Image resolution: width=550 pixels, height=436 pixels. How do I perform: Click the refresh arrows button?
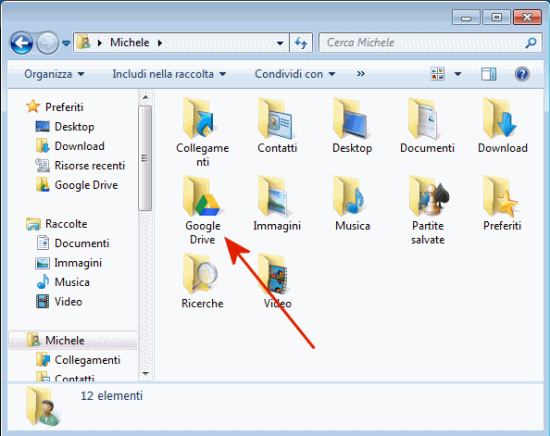point(301,43)
